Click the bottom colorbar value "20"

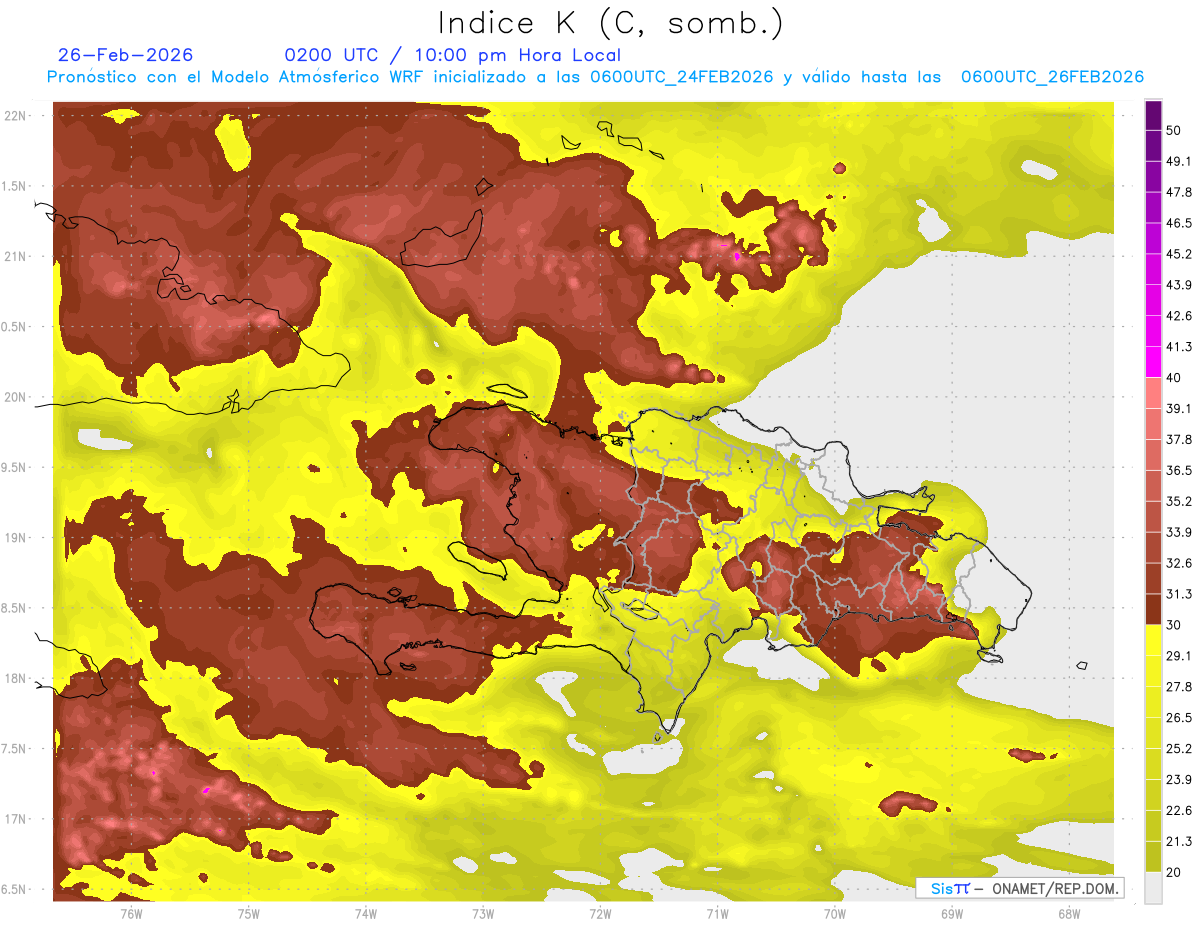coord(1174,873)
